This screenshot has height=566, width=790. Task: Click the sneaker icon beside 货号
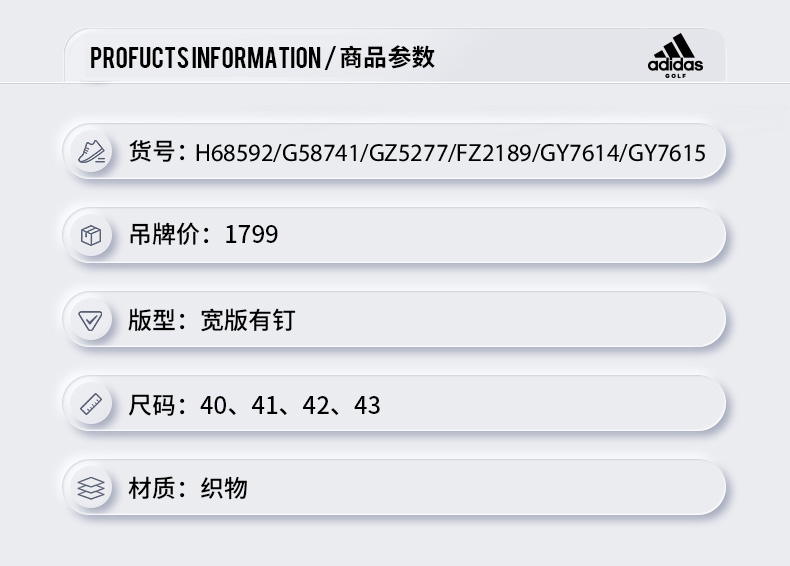pos(91,152)
